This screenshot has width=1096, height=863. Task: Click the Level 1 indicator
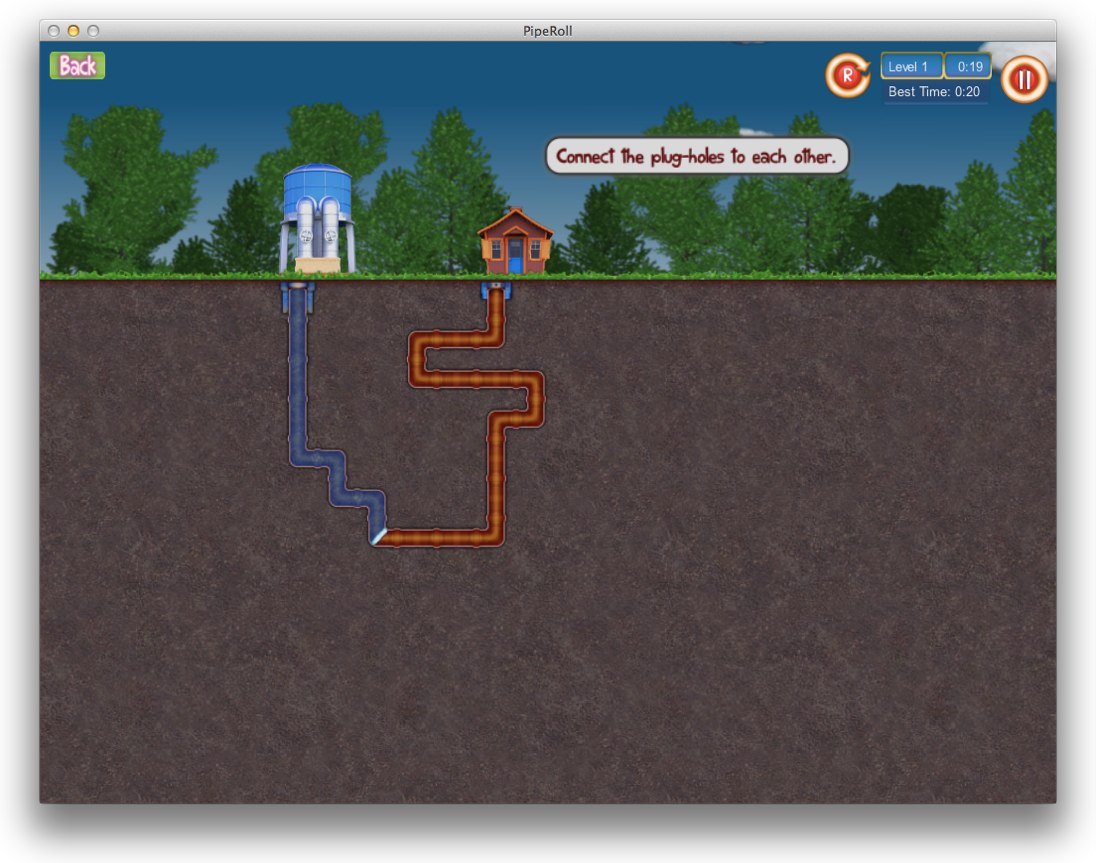click(x=911, y=66)
